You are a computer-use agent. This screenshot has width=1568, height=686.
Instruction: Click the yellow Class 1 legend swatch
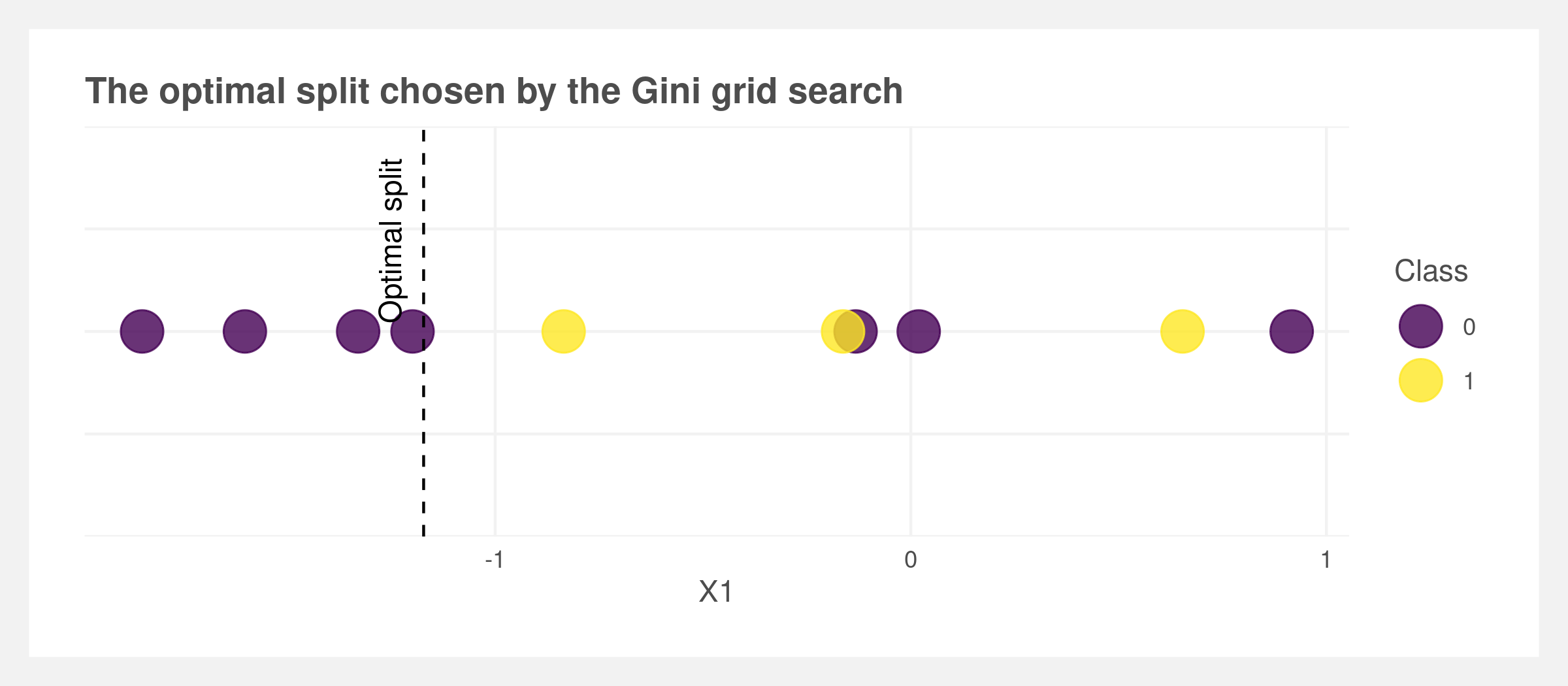point(1420,380)
